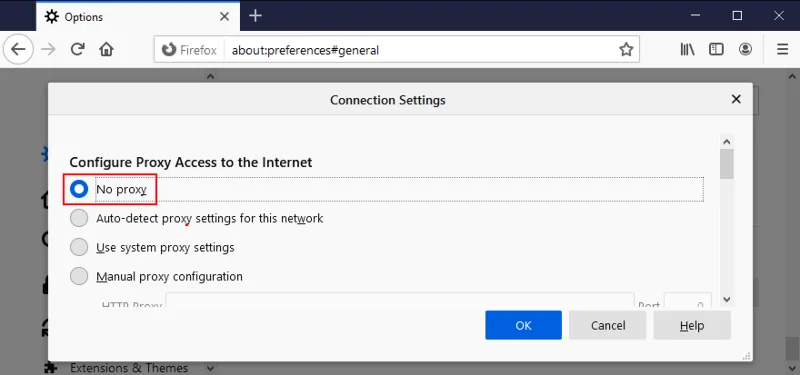Choose Use system proxy settings

[x=79, y=247]
